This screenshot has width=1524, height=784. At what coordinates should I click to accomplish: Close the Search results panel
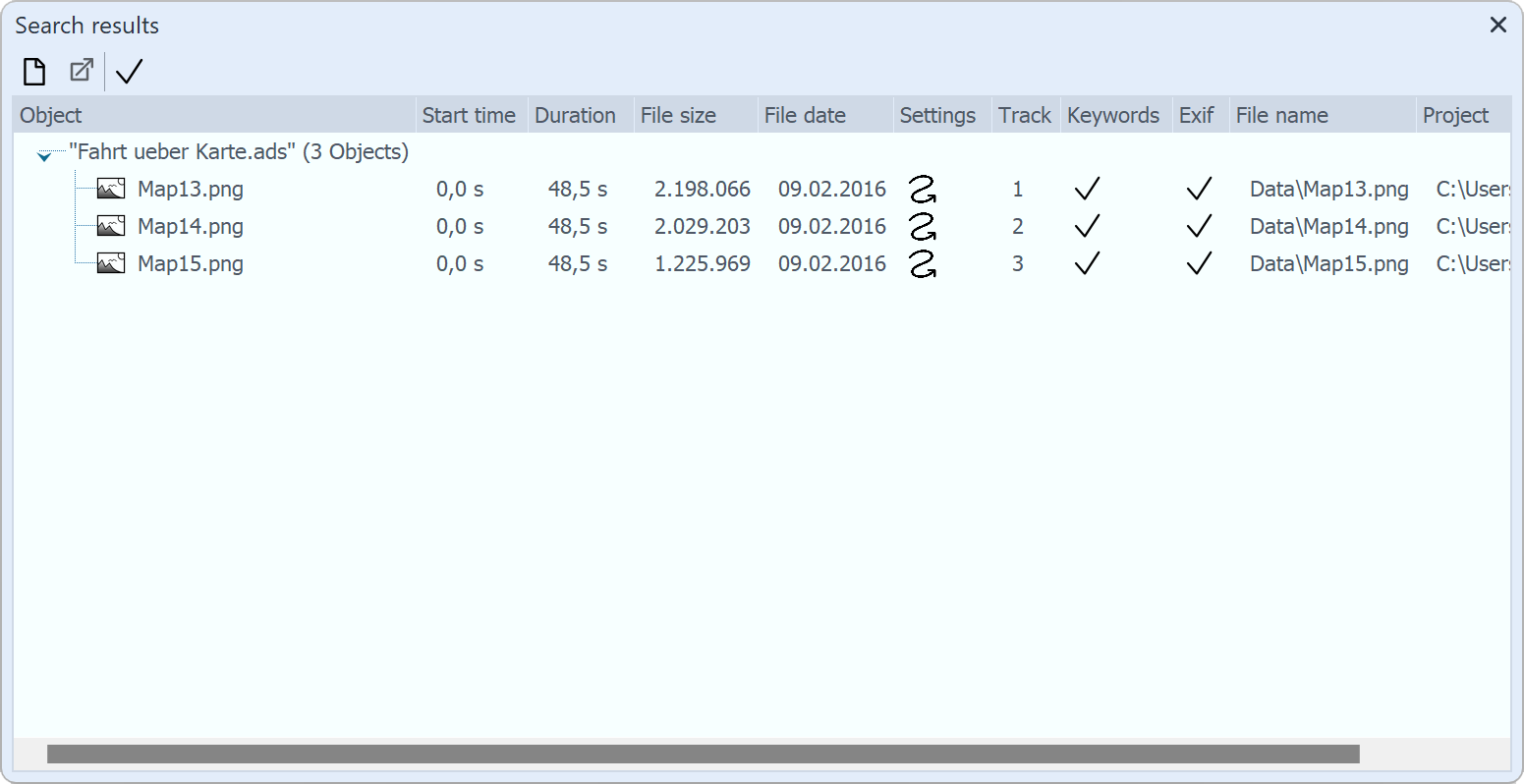(x=1498, y=26)
